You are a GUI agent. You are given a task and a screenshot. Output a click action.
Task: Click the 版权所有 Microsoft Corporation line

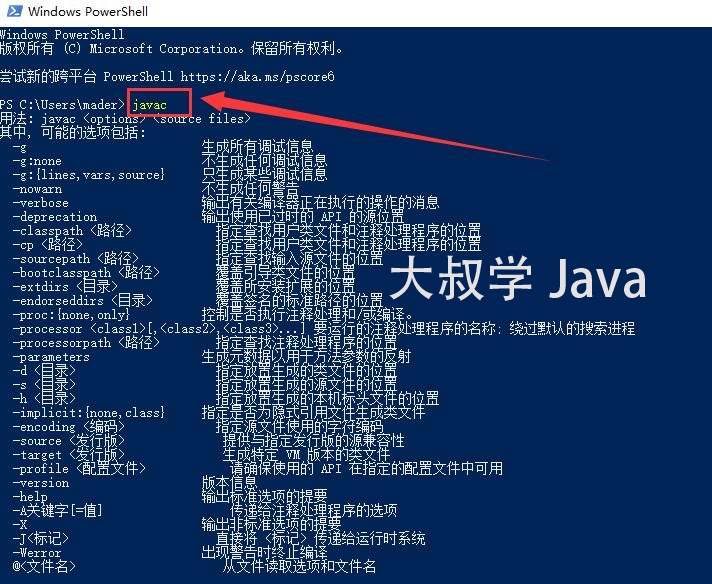point(172,49)
